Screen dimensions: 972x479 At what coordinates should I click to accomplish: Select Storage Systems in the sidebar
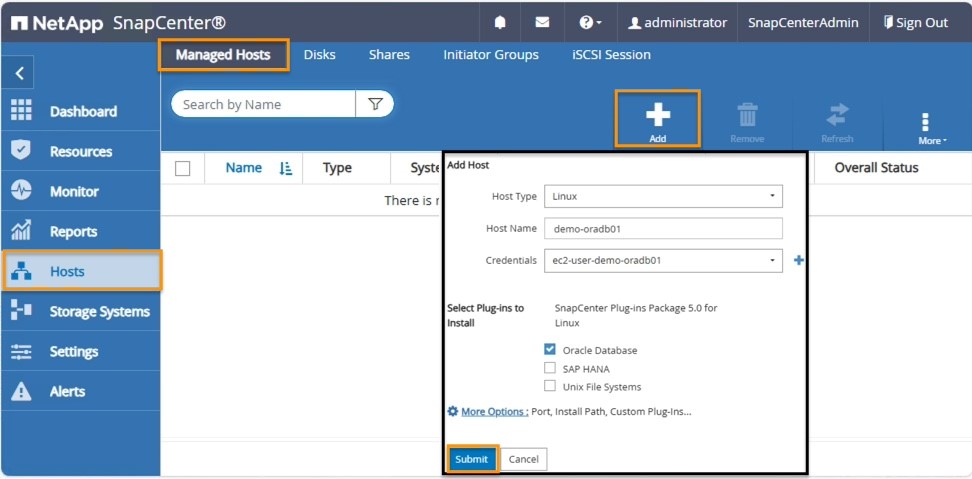point(100,312)
